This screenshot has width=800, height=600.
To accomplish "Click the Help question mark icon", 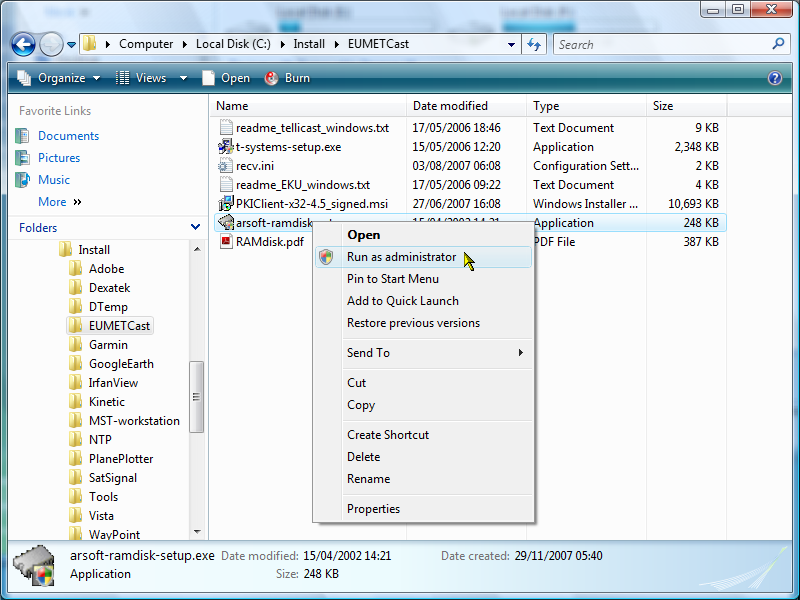I will click(x=774, y=78).
